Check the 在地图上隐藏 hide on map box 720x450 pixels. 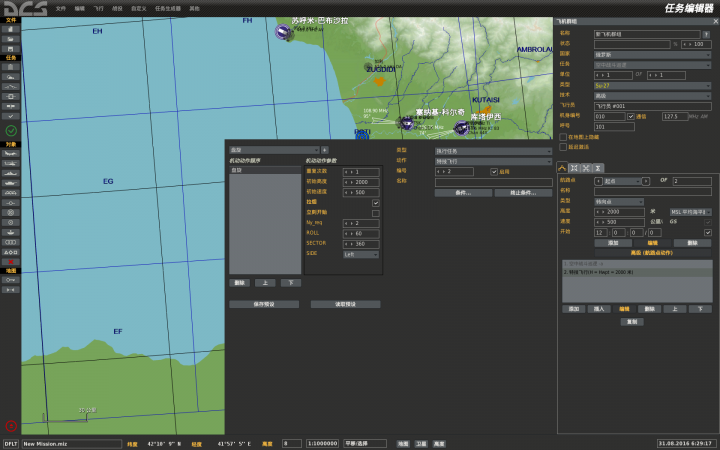coord(563,137)
